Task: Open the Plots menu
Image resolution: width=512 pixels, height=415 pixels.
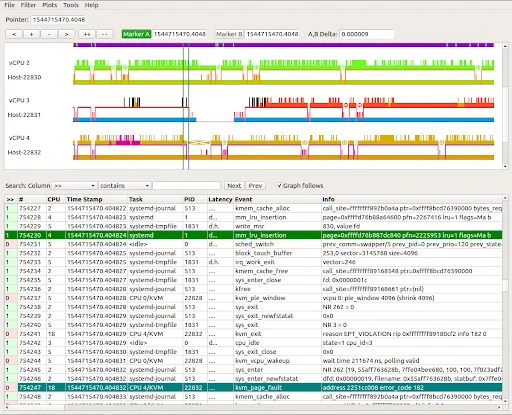Action: (50, 5)
